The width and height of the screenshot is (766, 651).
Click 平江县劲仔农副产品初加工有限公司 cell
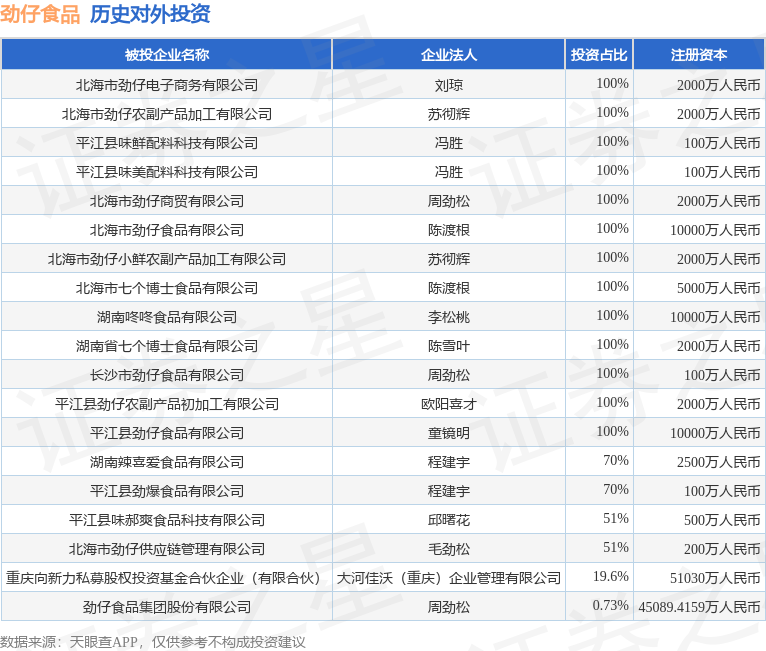pos(167,404)
